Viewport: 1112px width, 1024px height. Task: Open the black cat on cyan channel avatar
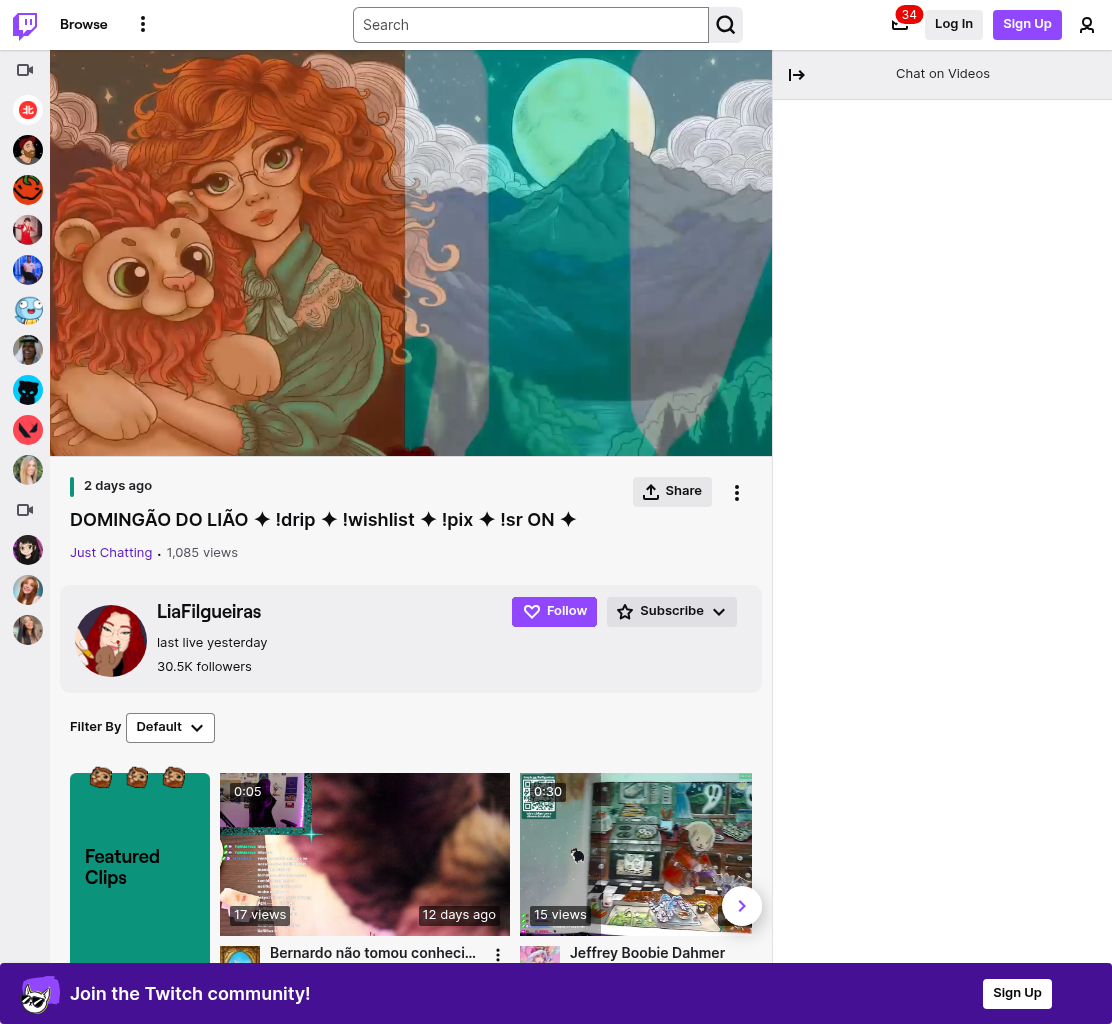pos(28,390)
